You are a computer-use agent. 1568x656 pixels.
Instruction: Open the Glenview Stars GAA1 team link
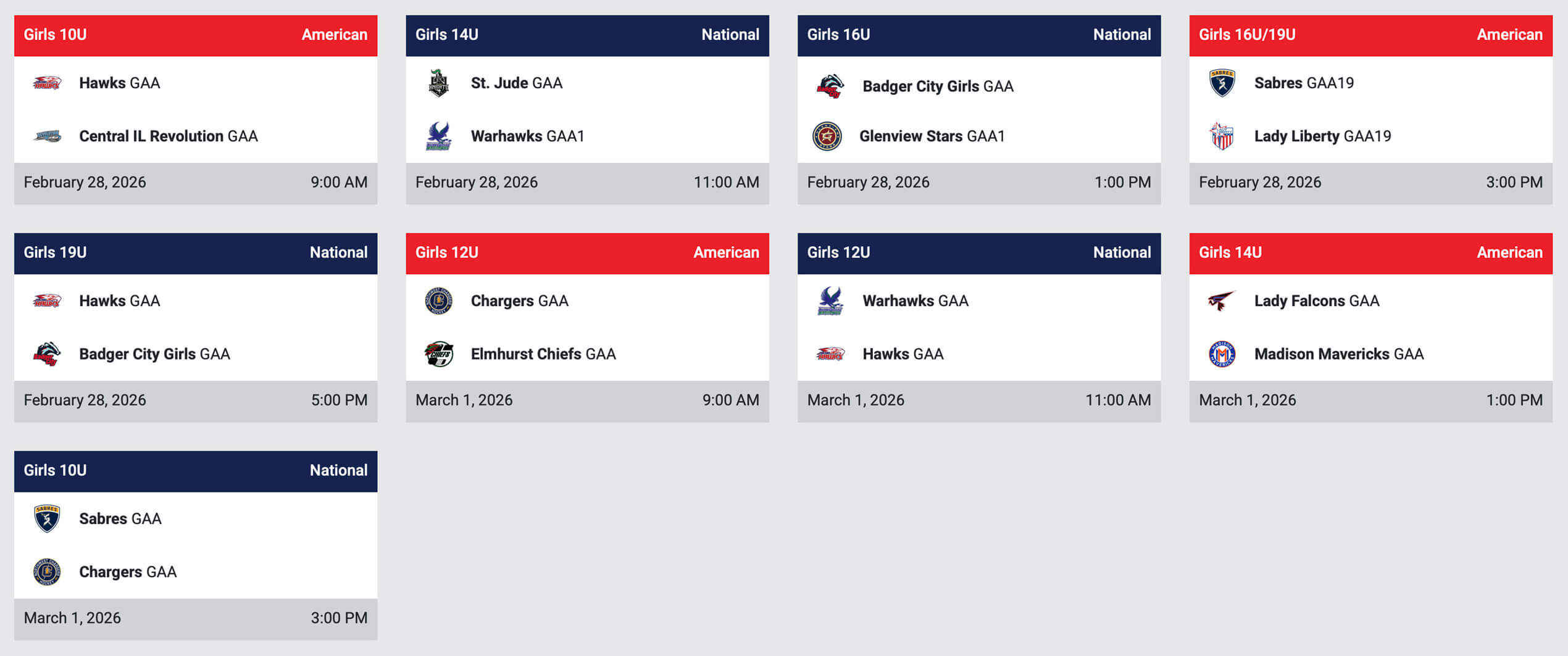[932, 136]
